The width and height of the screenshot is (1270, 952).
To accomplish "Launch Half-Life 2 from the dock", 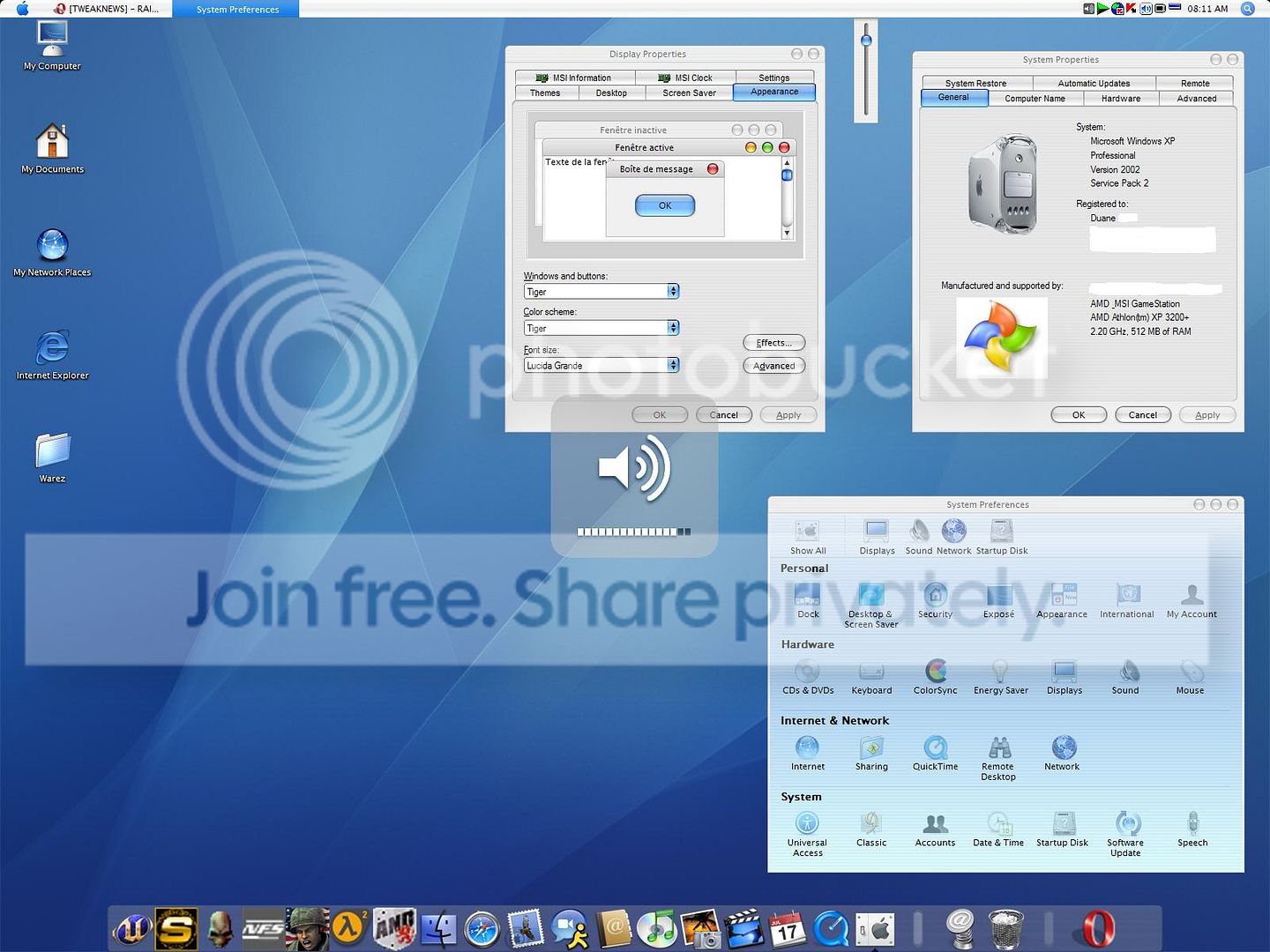I will [x=349, y=929].
